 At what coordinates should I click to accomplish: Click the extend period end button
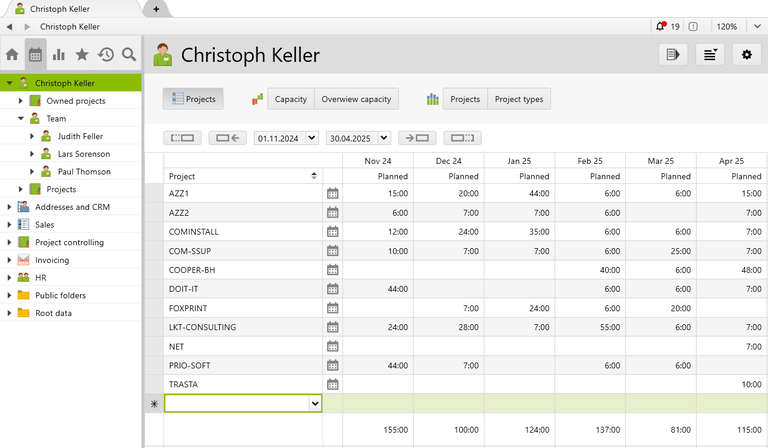(x=462, y=138)
